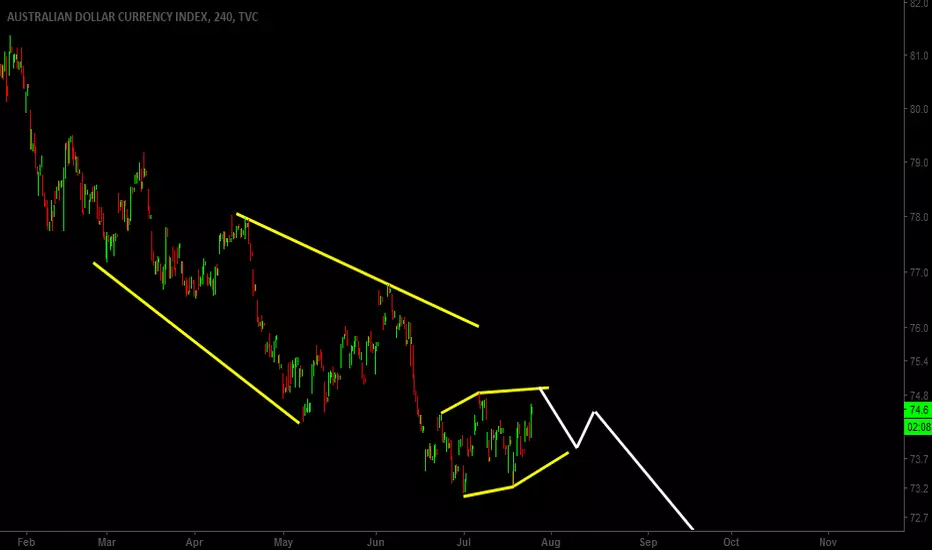Viewport: 932px width, 550px height.
Task: Click the 80.0 price axis label
Action: pyautogui.click(x=918, y=109)
